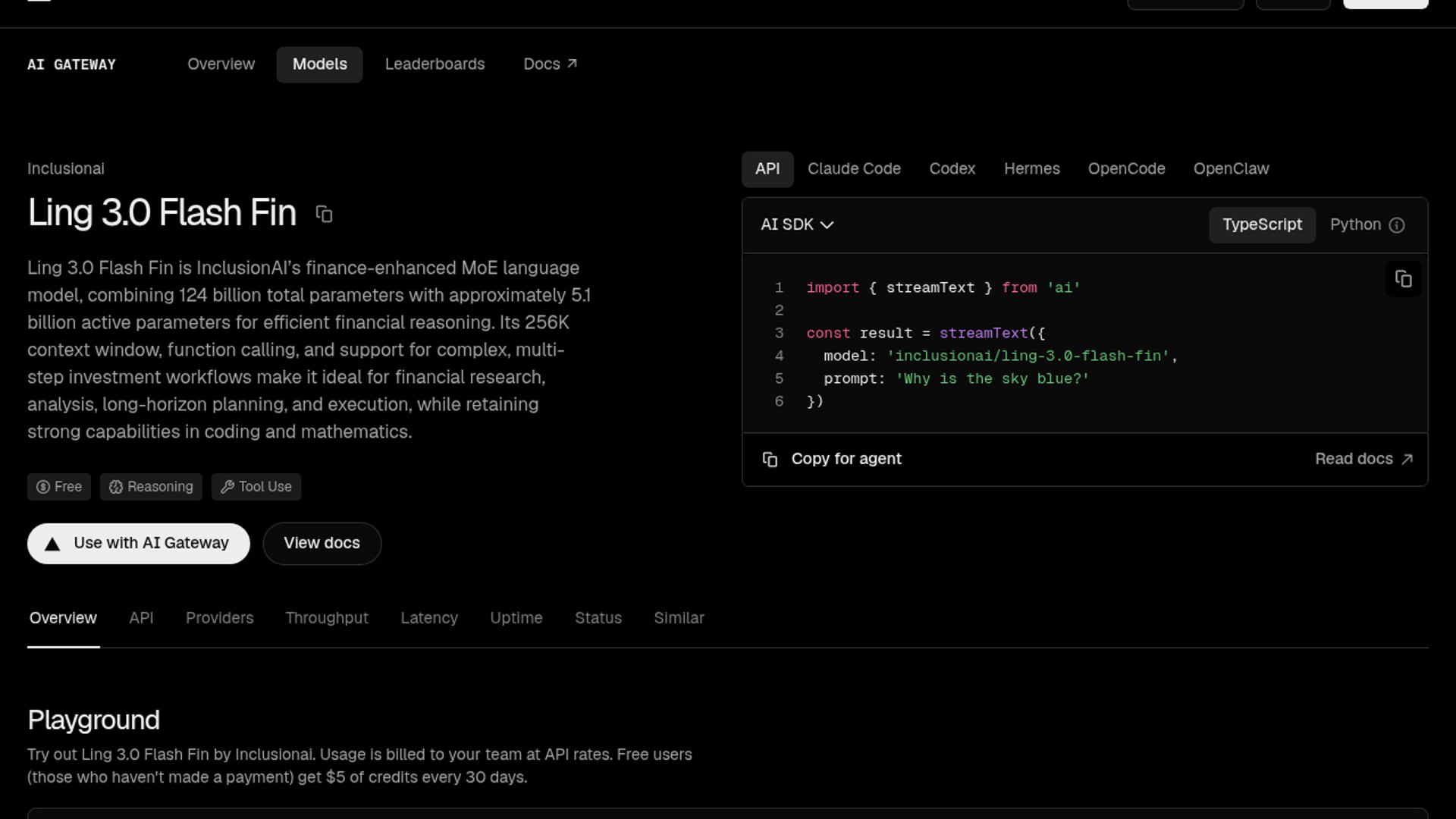Click the Free tag
This screenshot has width=1456, height=819.
tap(59, 487)
